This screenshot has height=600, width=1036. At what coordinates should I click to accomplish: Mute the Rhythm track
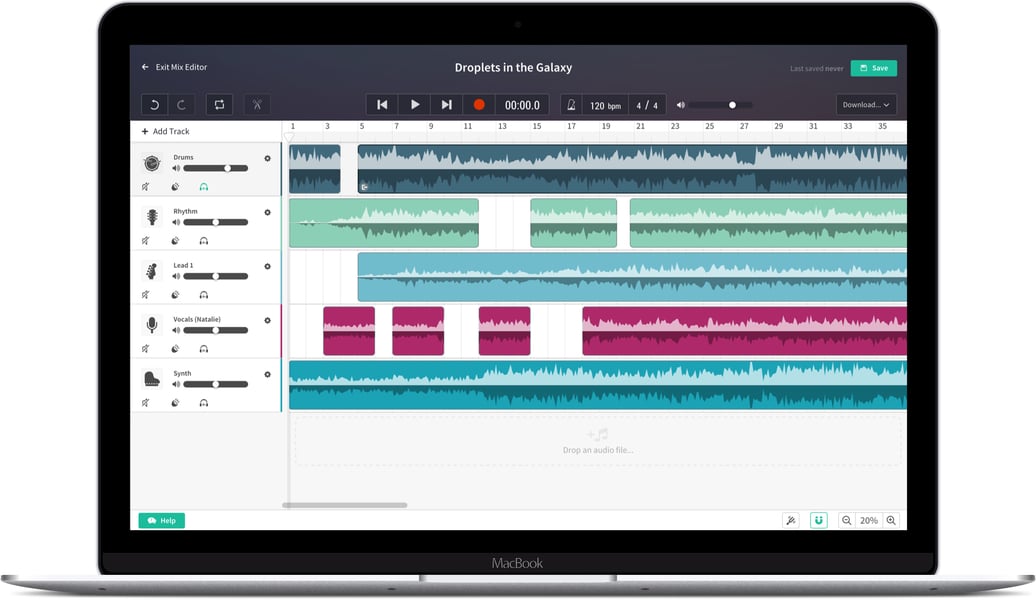coord(145,241)
